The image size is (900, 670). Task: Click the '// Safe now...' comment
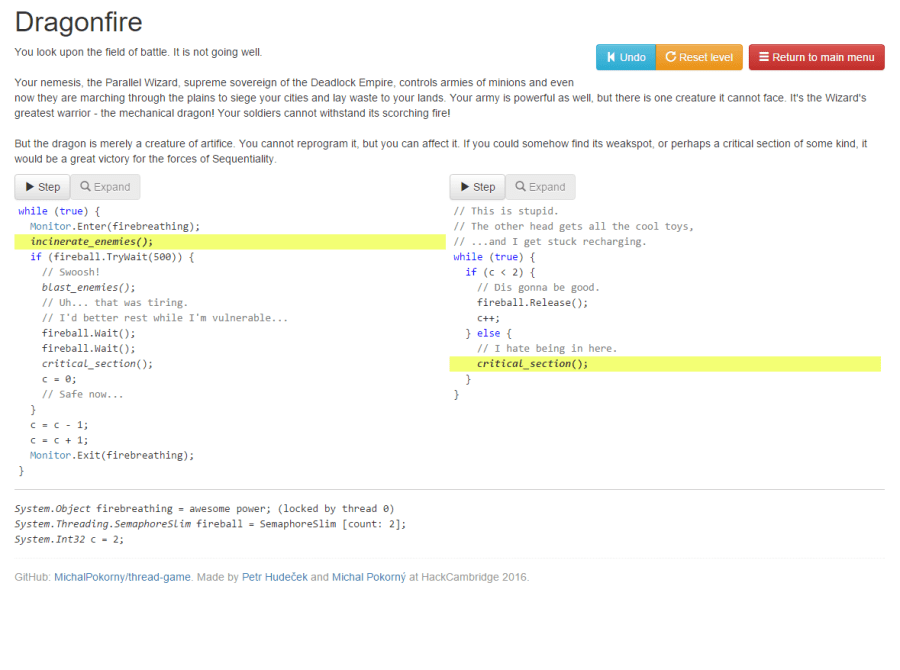(82, 394)
